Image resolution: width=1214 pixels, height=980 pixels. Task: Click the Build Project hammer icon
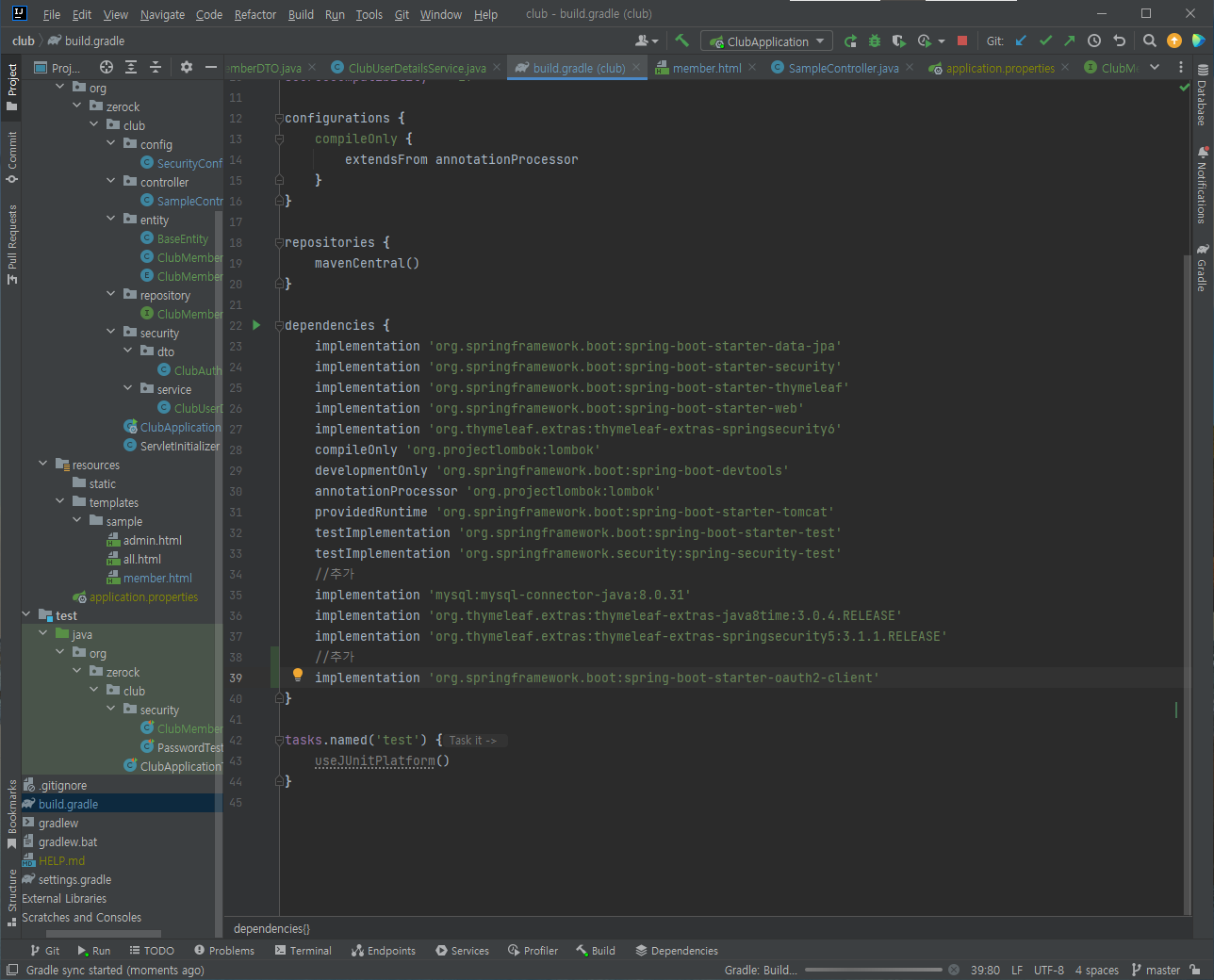coord(682,41)
